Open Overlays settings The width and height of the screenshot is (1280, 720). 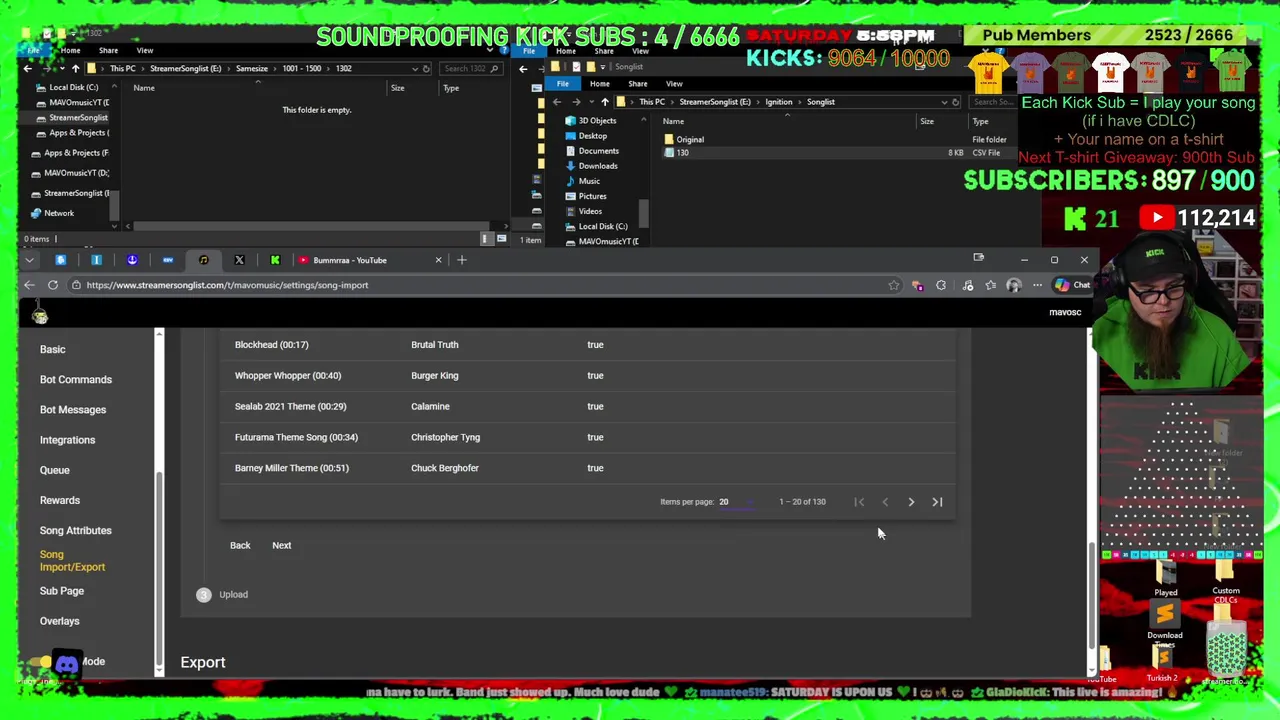tap(59, 621)
